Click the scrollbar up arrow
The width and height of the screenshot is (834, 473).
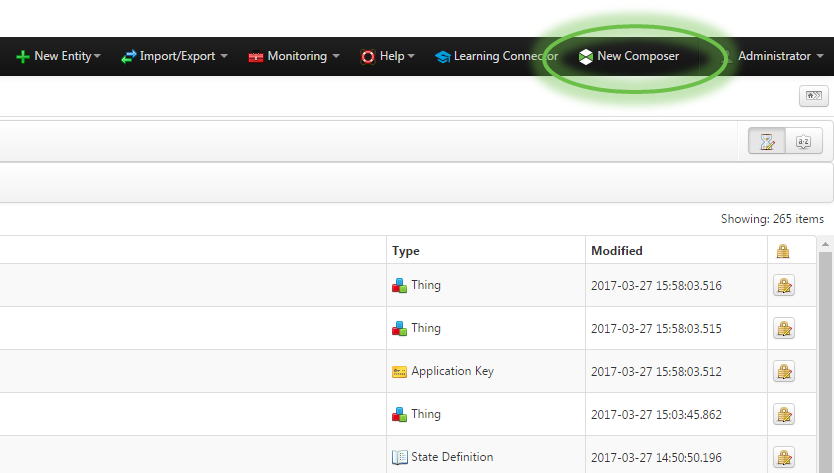(x=825, y=245)
